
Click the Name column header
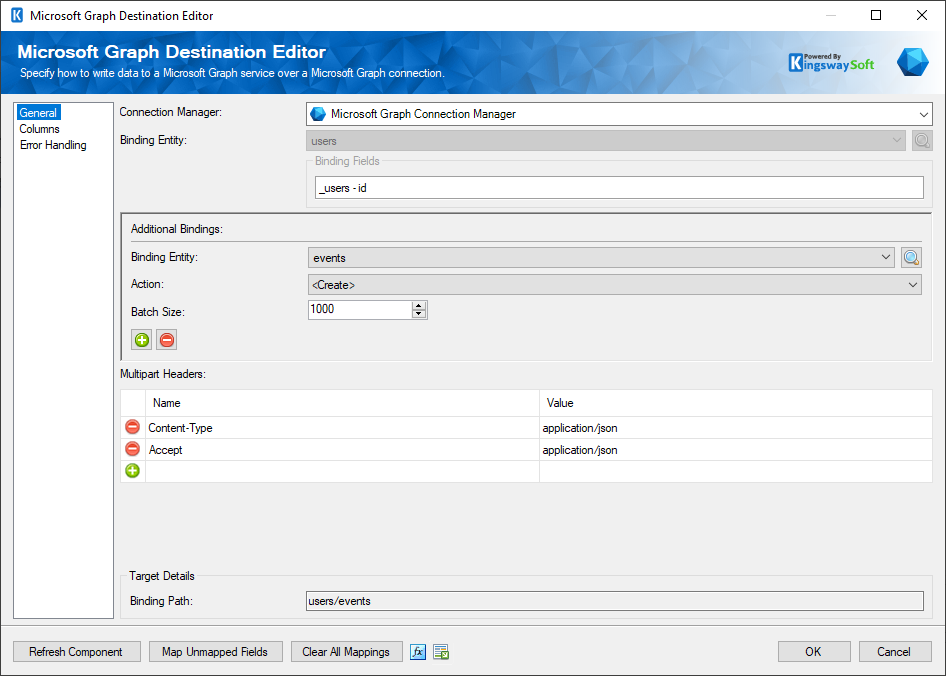tap(342, 403)
